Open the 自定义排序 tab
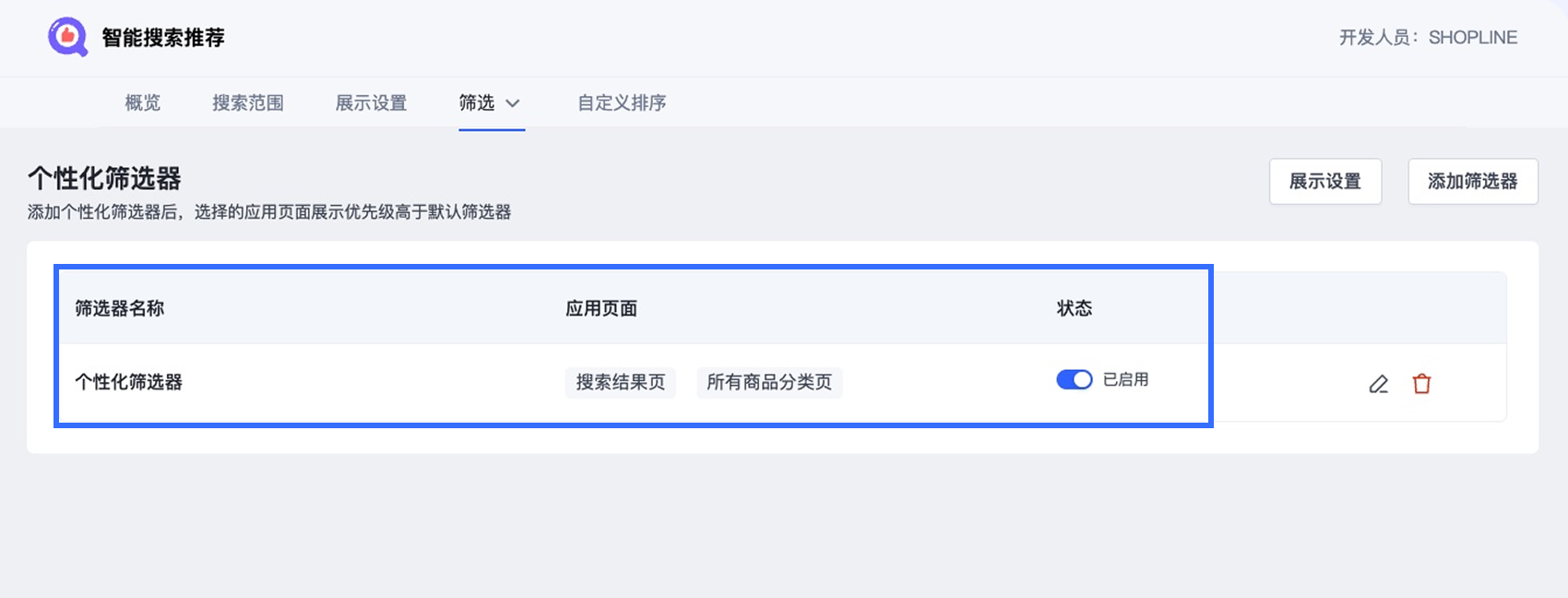This screenshot has width=1568, height=598. pos(622,103)
